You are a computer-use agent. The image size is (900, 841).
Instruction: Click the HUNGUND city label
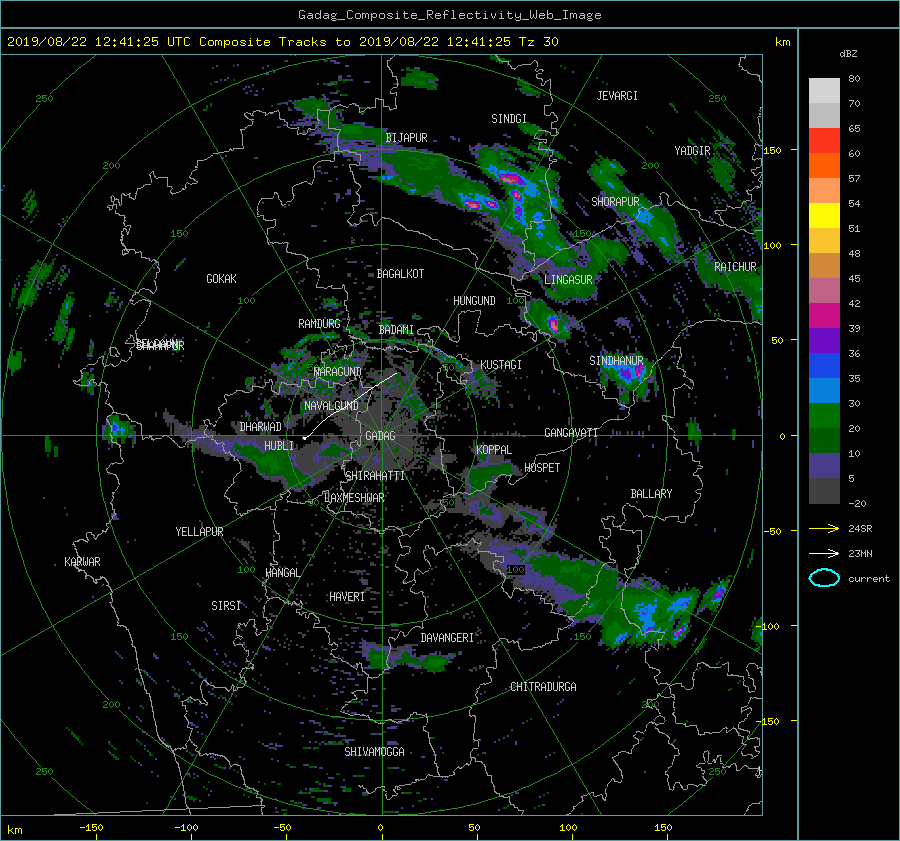(474, 301)
